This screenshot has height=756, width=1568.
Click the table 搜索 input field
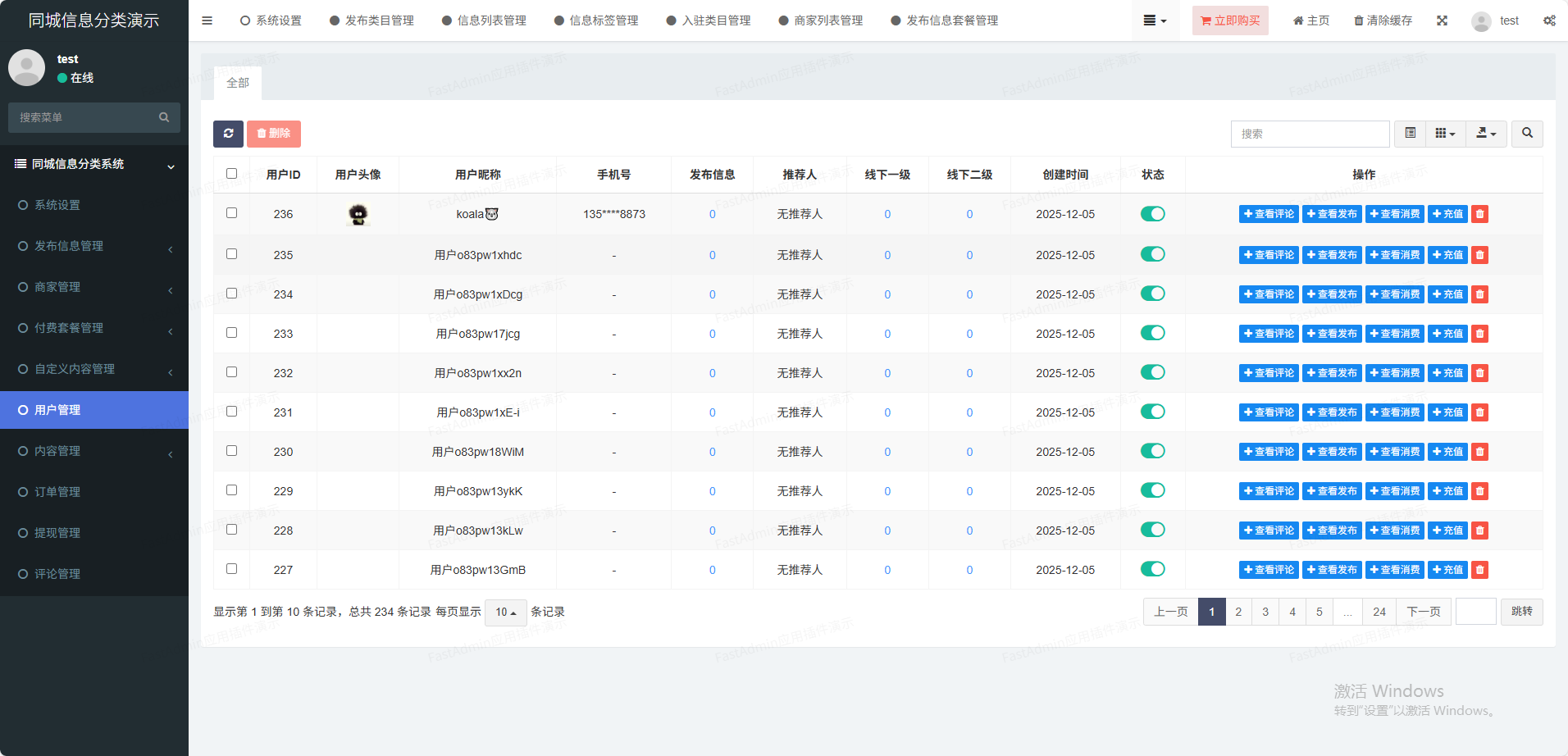click(x=1310, y=134)
